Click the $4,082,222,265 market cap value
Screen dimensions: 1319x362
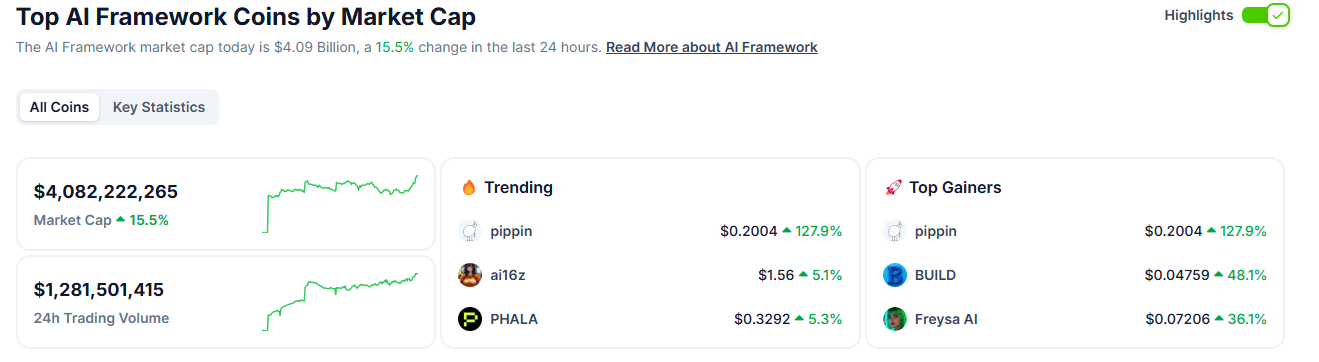click(x=106, y=192)
